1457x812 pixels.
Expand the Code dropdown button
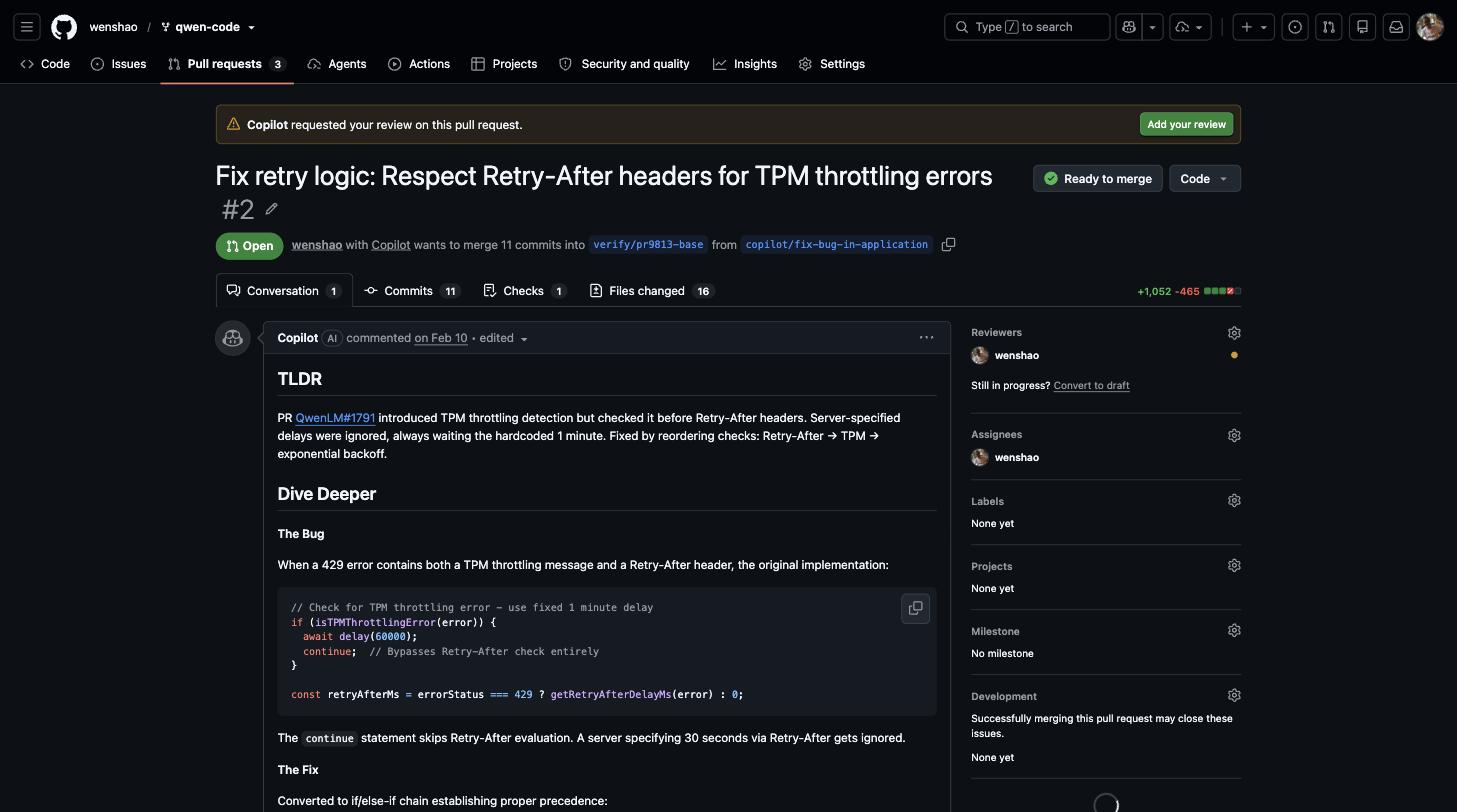click(1204, 179)
